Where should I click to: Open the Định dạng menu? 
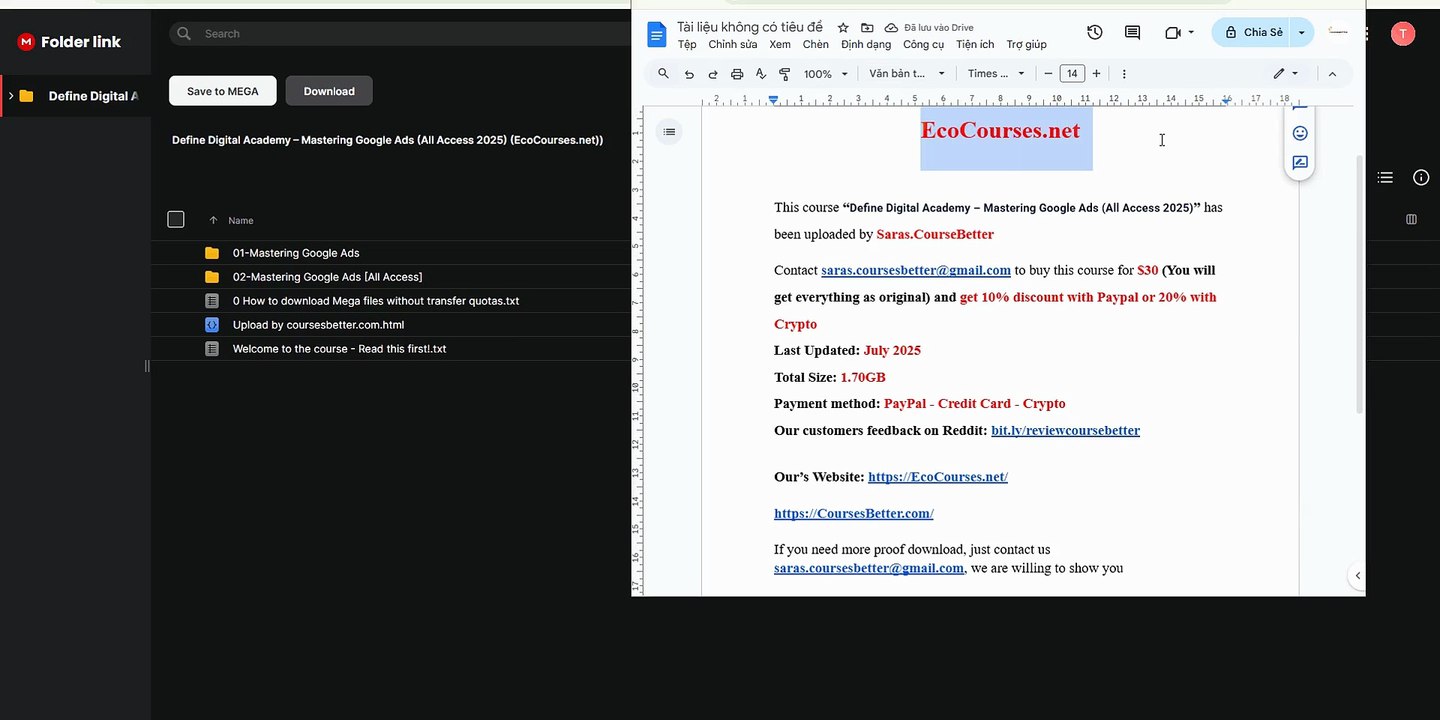tap(866, 44)
